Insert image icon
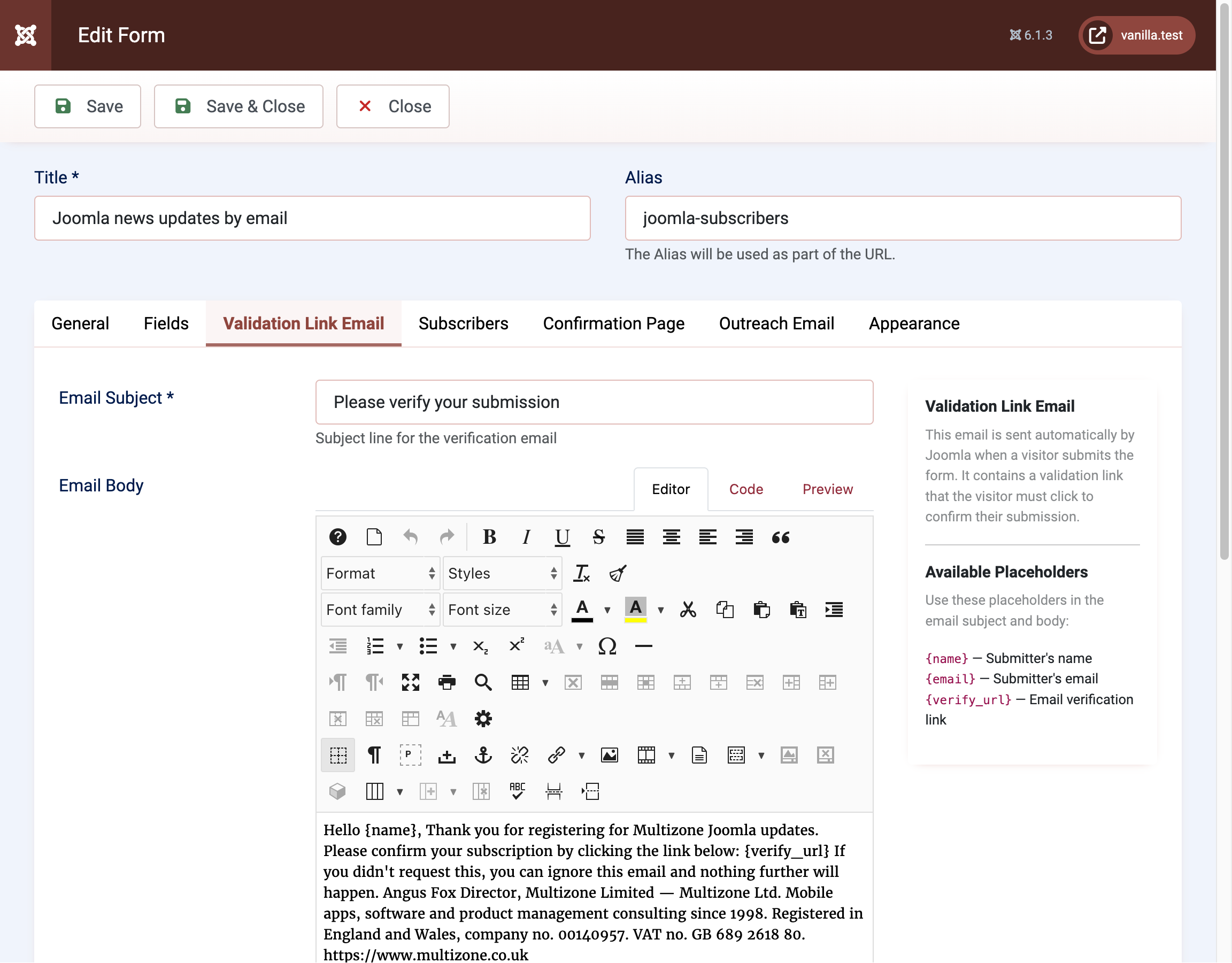 (x=609, y=755)
